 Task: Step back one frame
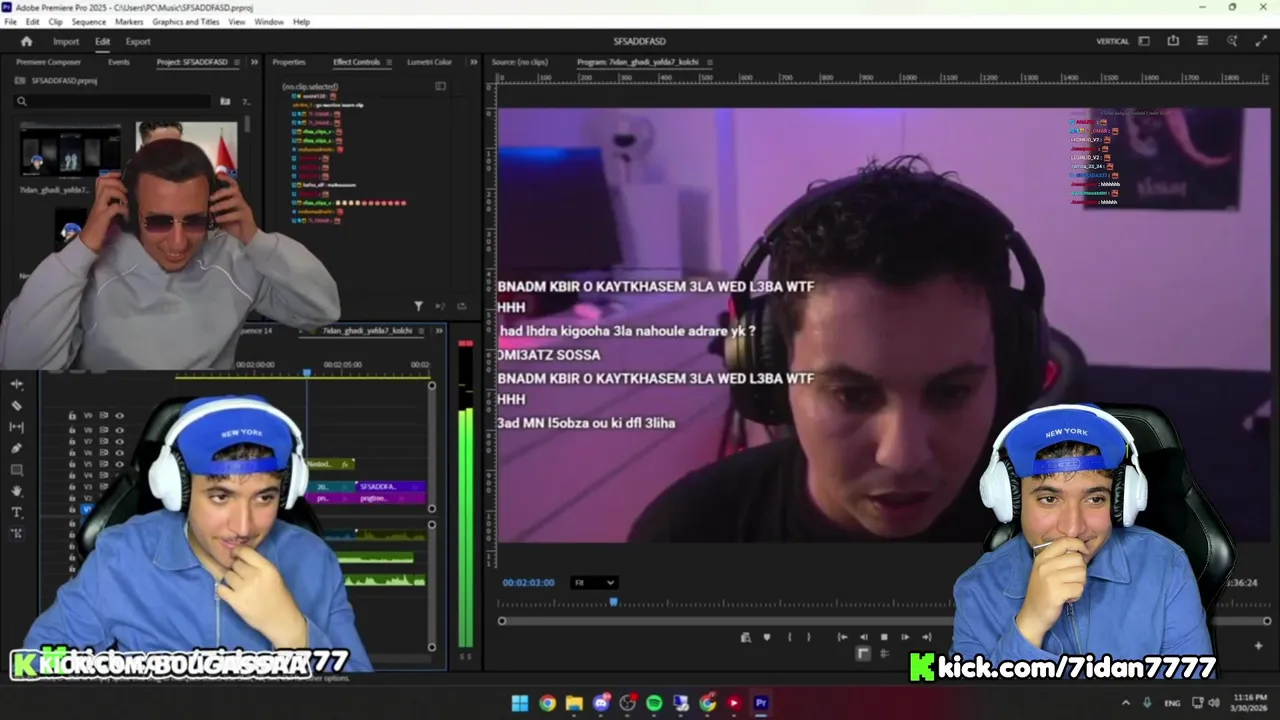click(863, 637)
